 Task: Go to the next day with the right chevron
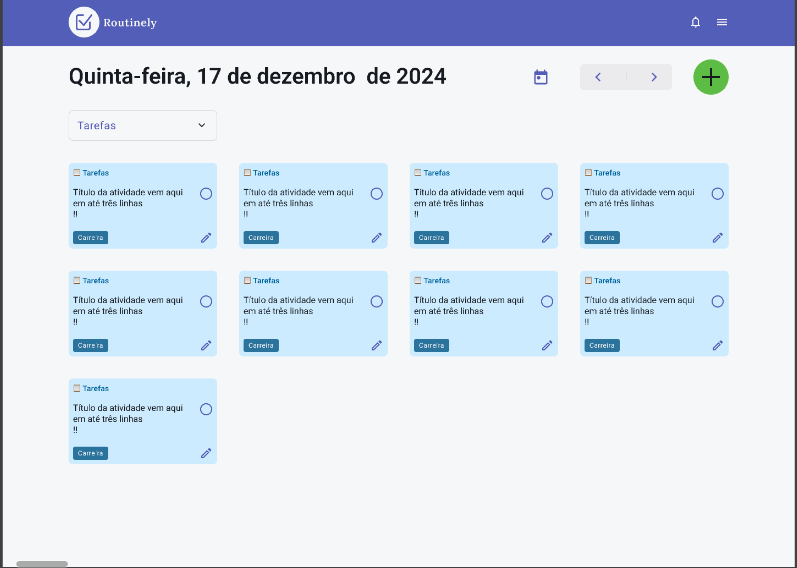click(654, 77)
